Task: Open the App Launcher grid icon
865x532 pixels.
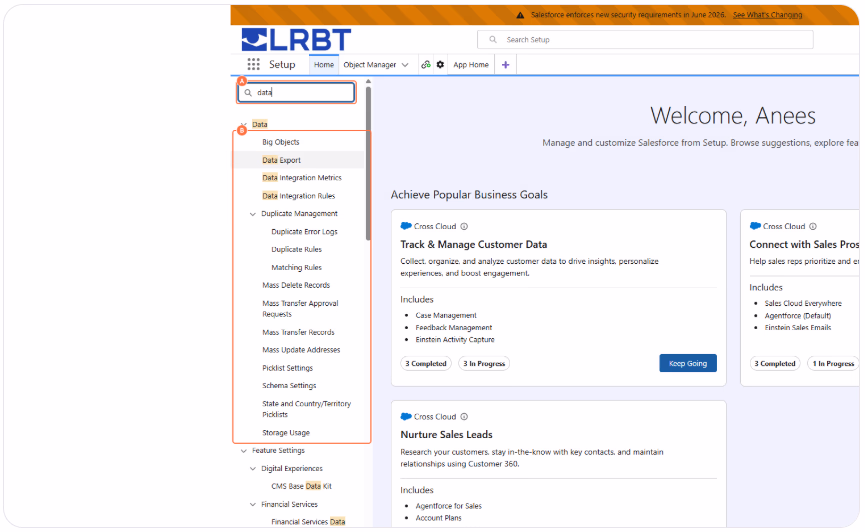Action: pos(253,65)
